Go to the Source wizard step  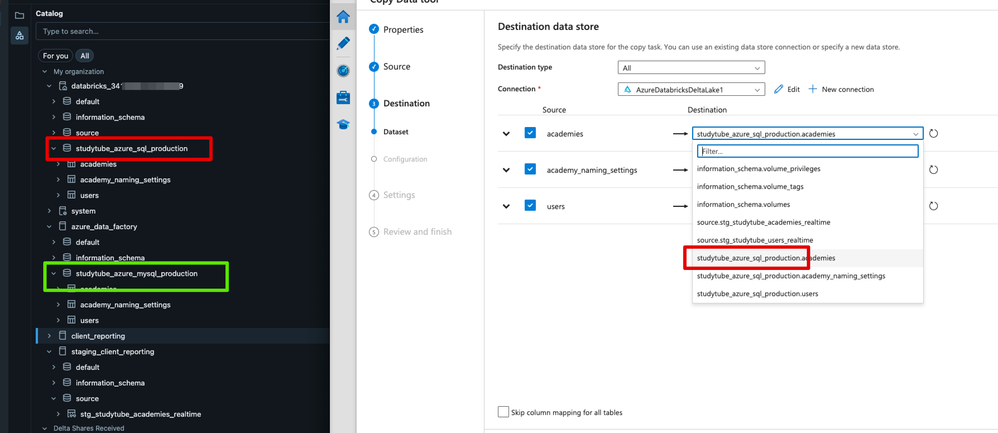pyautogui.click(x=397, y=67)
